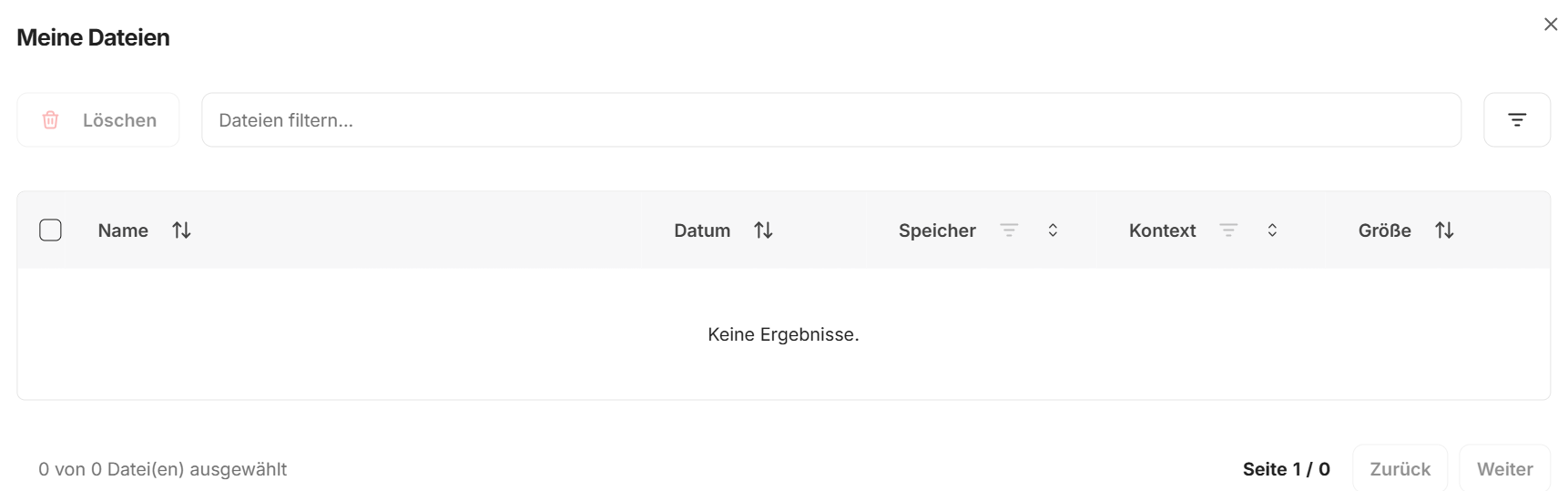Go to next page with Weiter

1504,469
